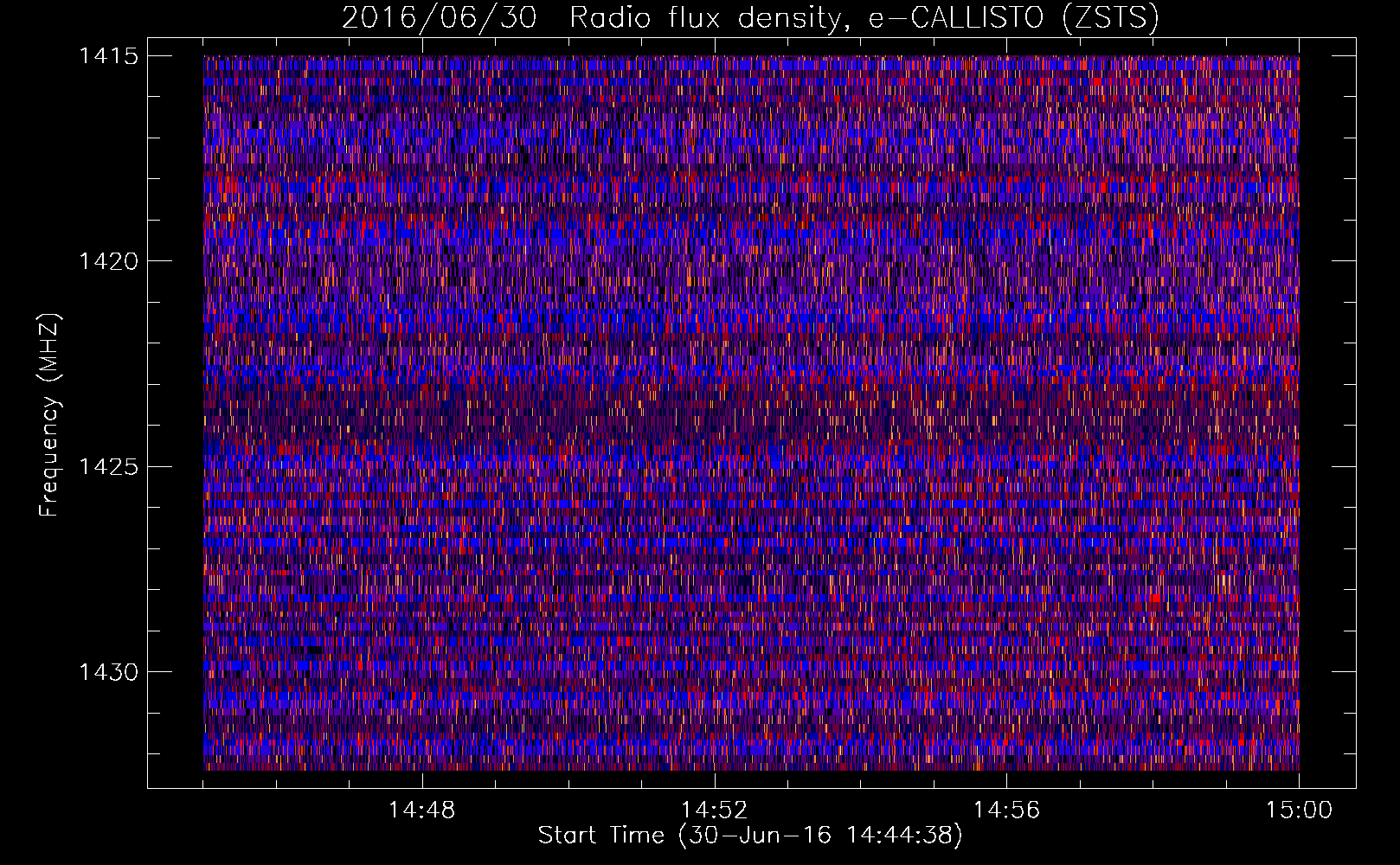Click the 1425 frequency axis label

click(x=108, y=467)
